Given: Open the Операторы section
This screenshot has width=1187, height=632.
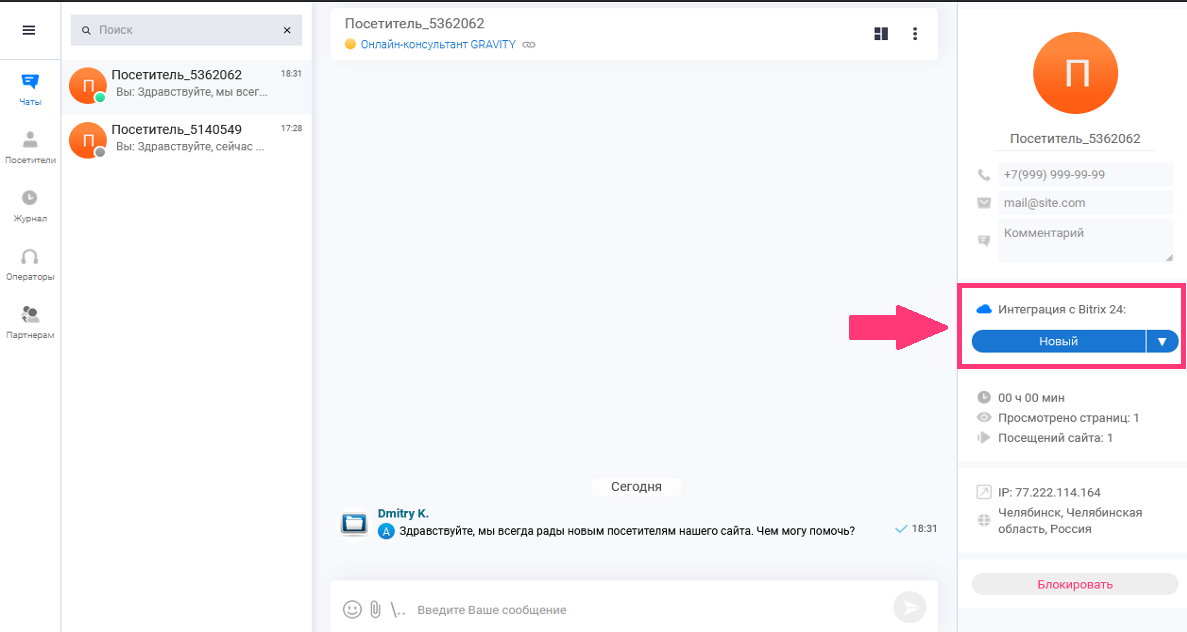Looking at the screenshot, I should pyautogui.click(x=30, y=264).
